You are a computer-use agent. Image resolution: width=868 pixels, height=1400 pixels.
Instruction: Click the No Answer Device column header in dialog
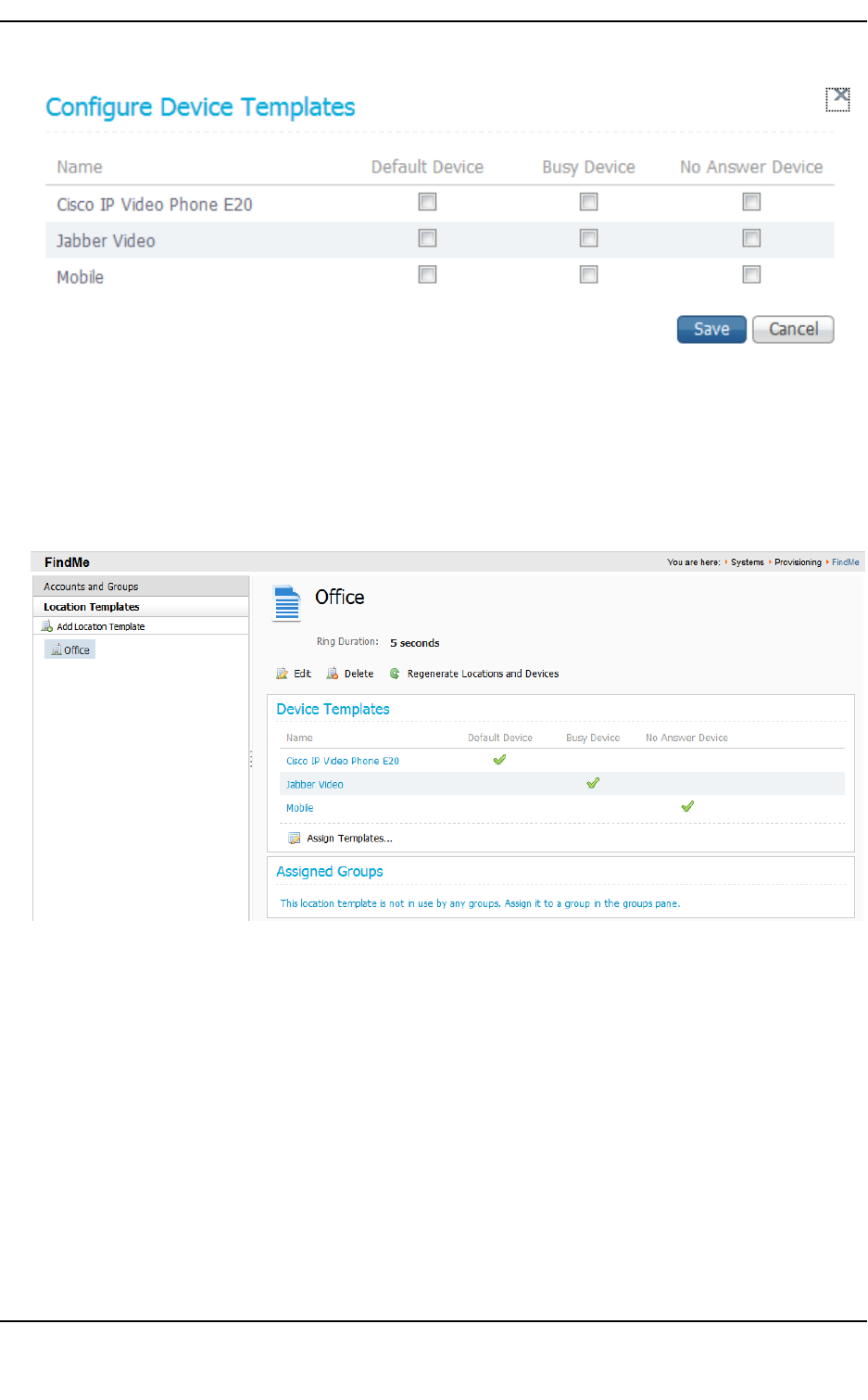coord(751,167)
